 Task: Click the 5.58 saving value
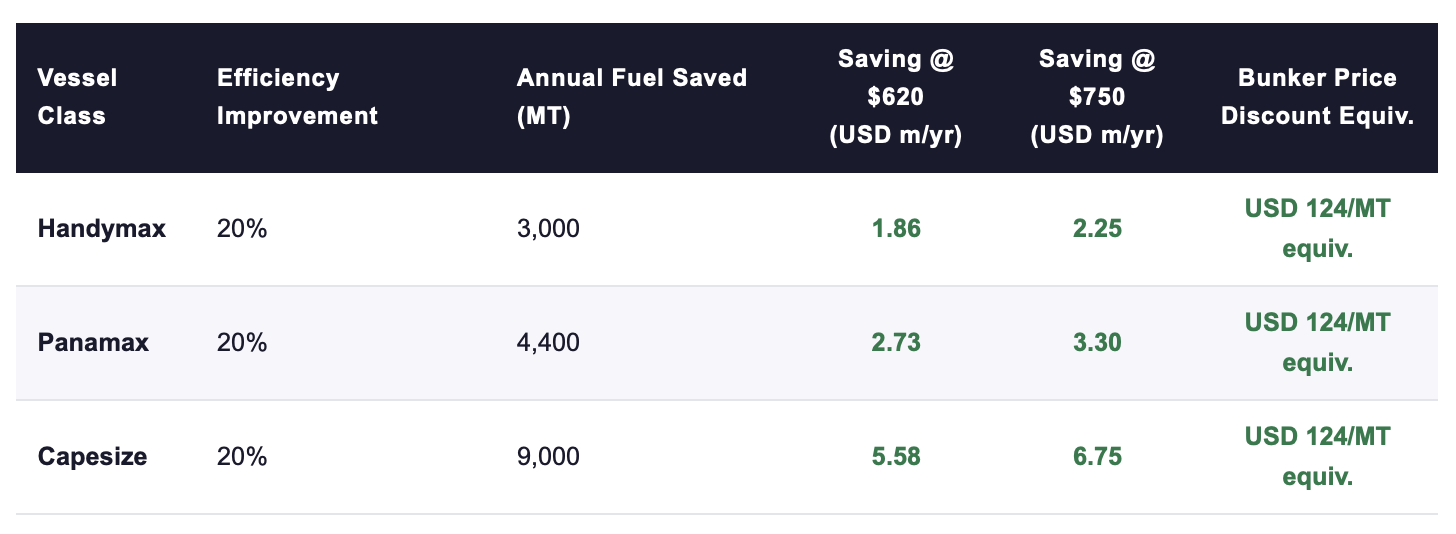(895, 457)
